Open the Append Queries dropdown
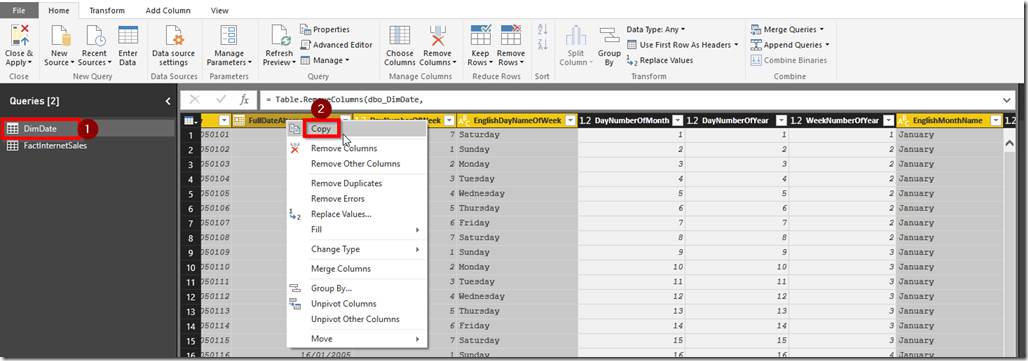 [789, 45]
